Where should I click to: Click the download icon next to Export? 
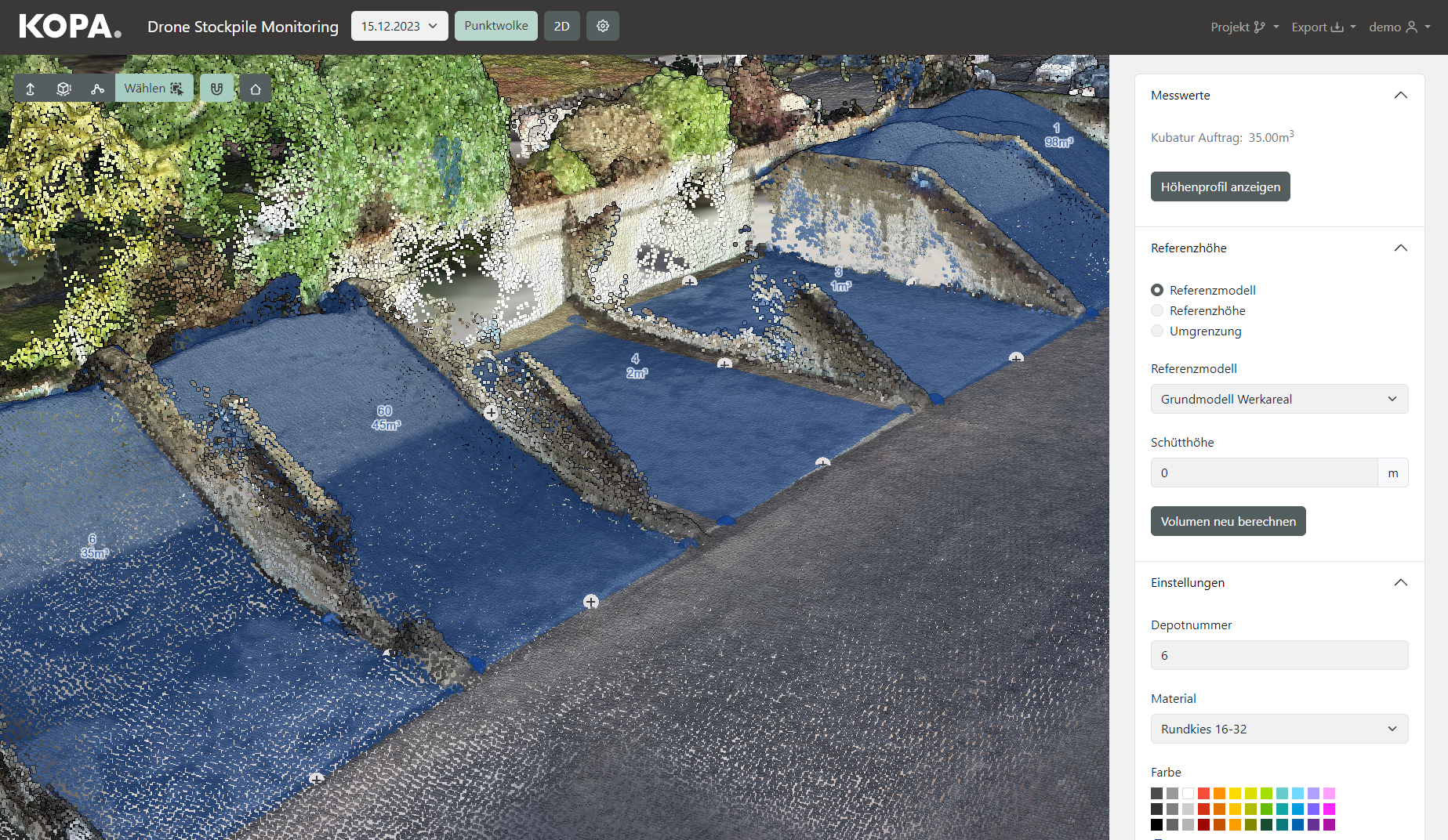(1337, 27)
